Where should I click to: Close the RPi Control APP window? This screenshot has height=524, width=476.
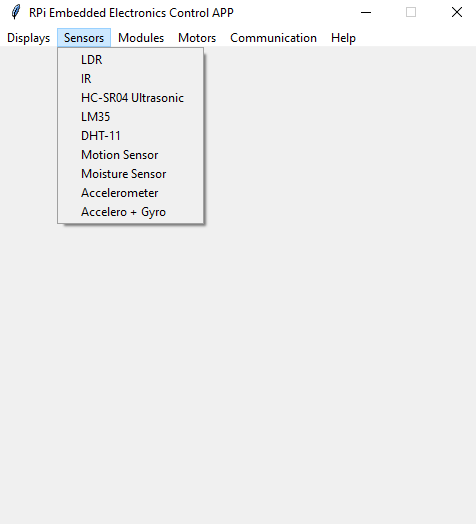click(457, 13)
